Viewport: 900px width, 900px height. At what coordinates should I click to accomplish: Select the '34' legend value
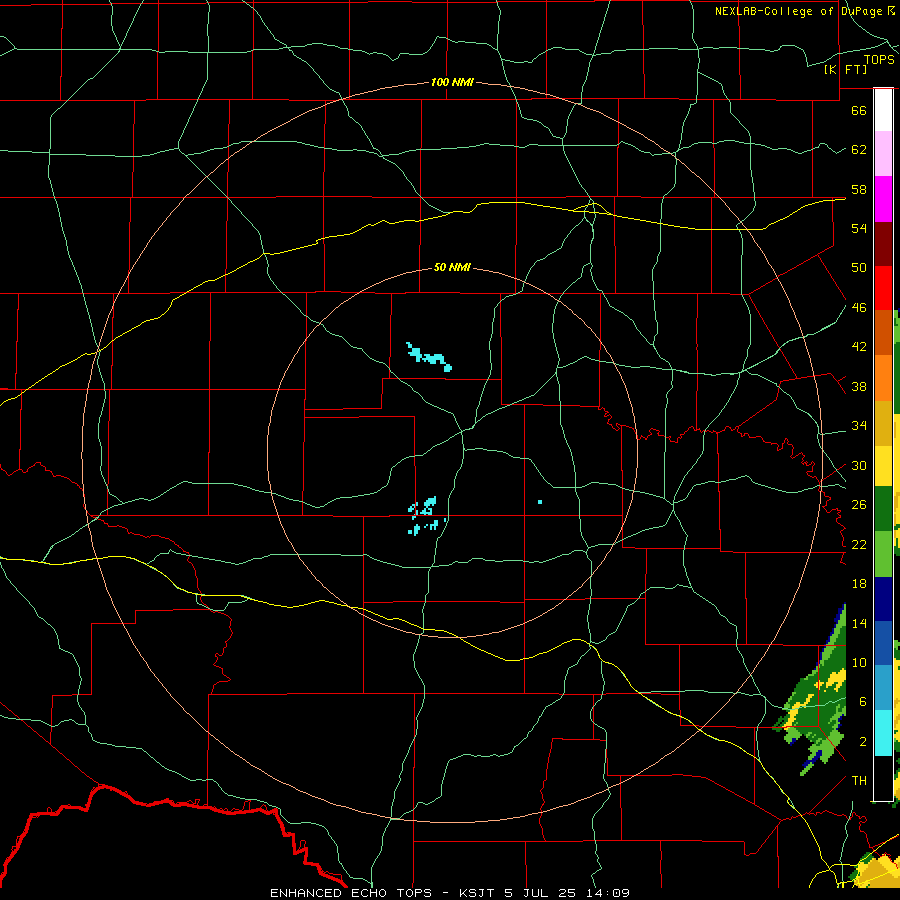[x=859, y=426]
